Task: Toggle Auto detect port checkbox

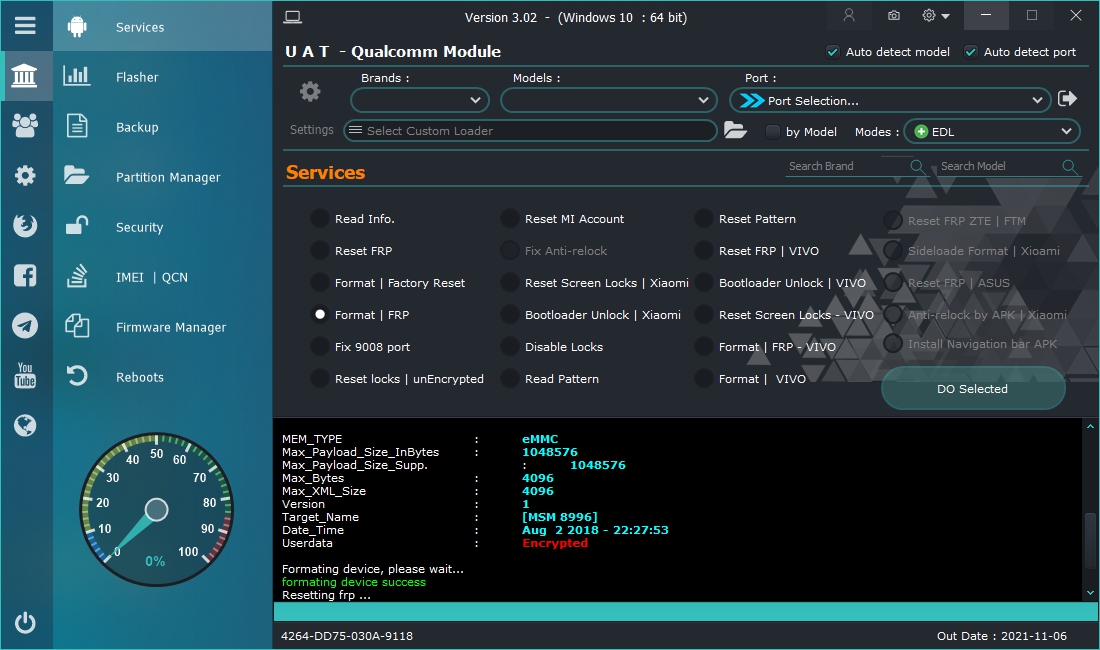Action: click(x=971, y=52)
